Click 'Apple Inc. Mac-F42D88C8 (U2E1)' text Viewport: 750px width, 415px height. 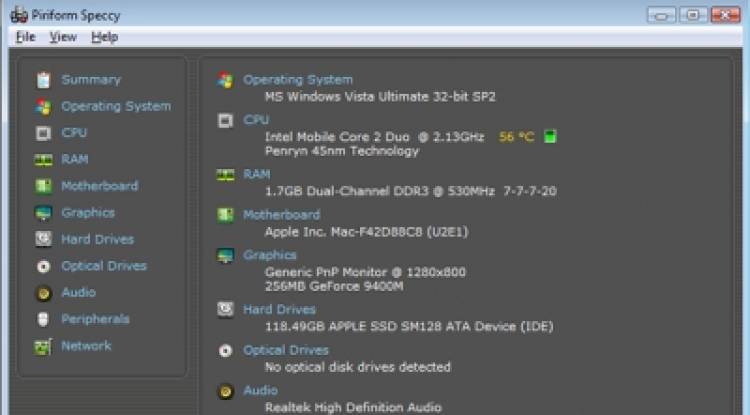click(367, 232)
